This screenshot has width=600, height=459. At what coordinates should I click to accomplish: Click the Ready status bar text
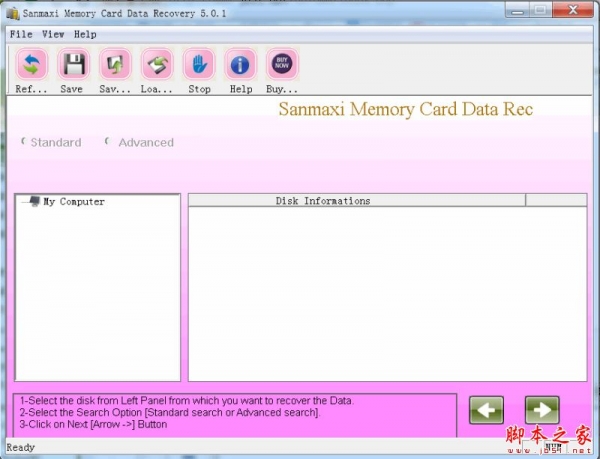click(x=21, y=447)
